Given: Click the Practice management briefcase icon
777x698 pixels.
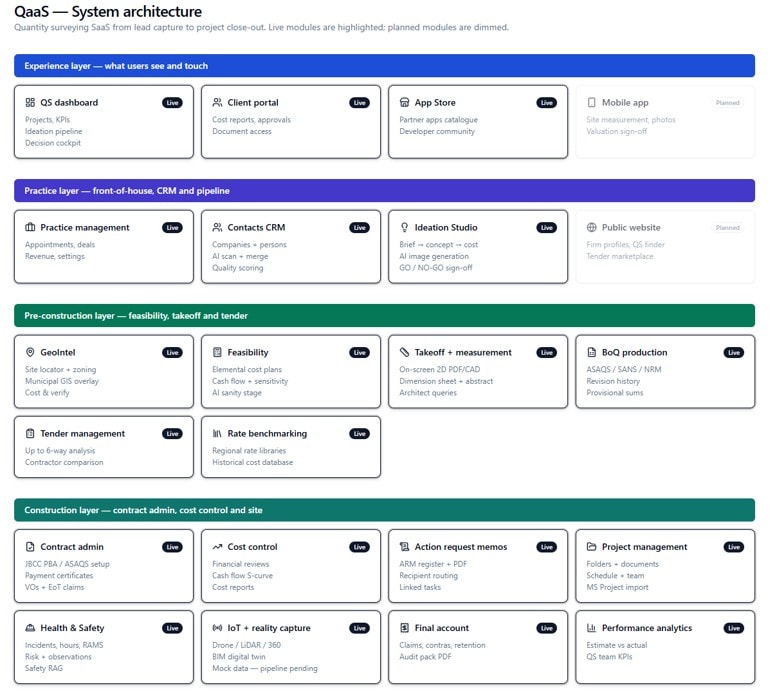Looking at the screenshot, I should tap(30, 227).
